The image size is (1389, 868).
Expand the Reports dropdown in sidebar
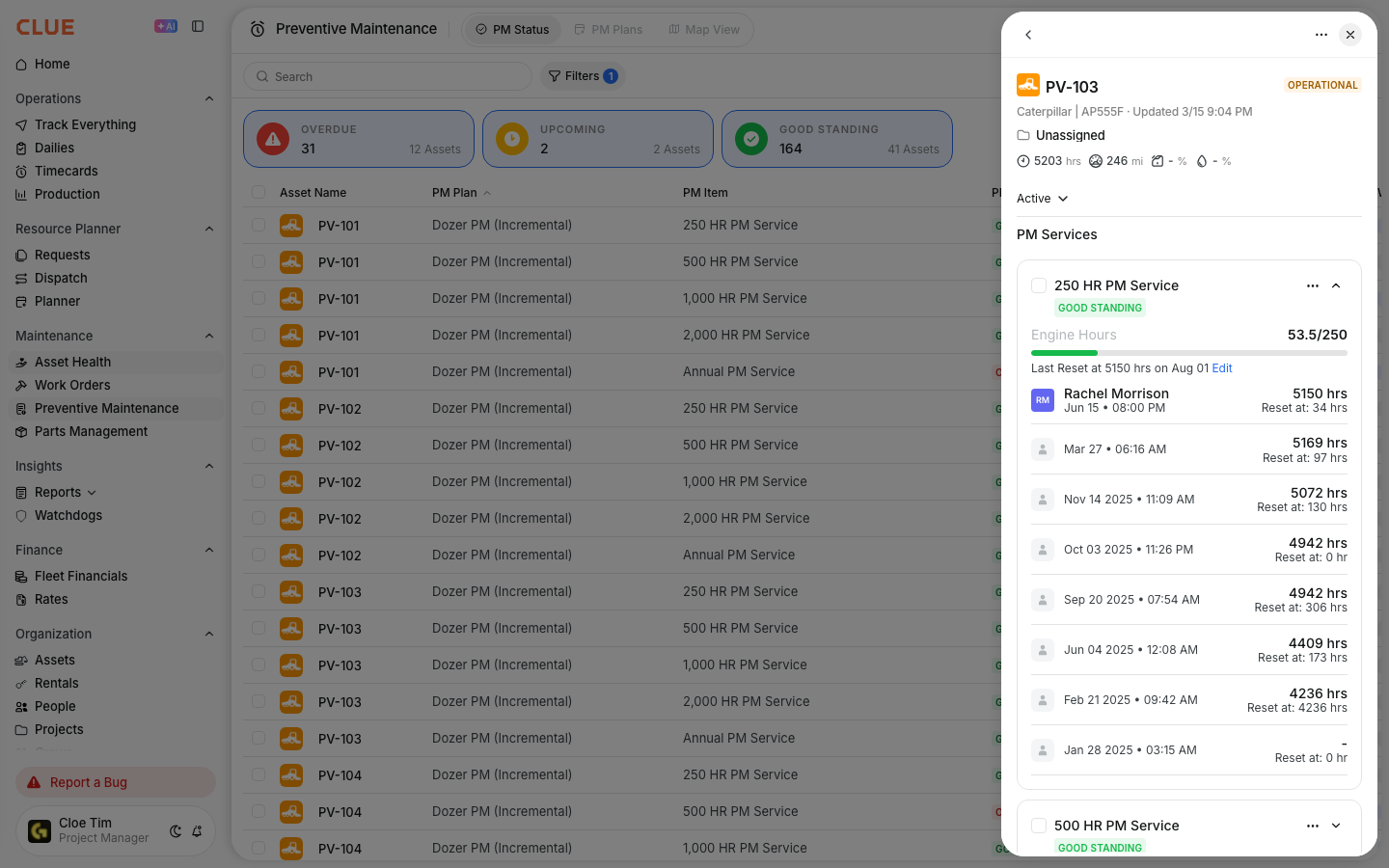pyautogui.click(x=92, y=493)
